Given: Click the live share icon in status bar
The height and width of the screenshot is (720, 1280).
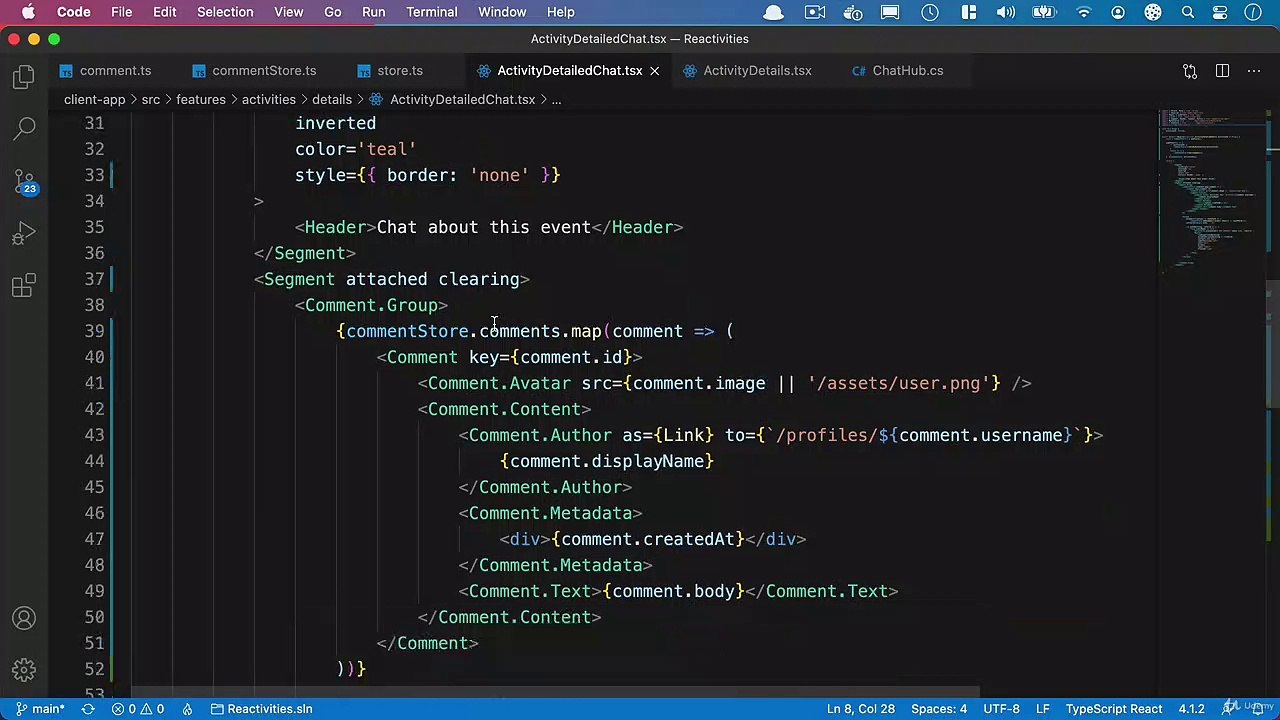Looking at the screenshot, I should [187, 709].
